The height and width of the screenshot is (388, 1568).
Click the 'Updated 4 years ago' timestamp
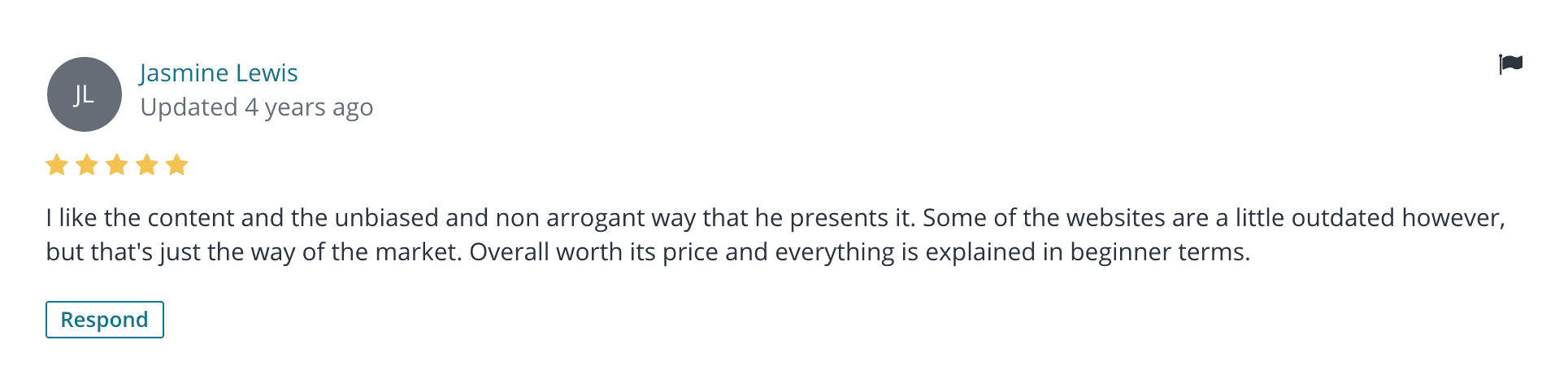coord(257,107)
